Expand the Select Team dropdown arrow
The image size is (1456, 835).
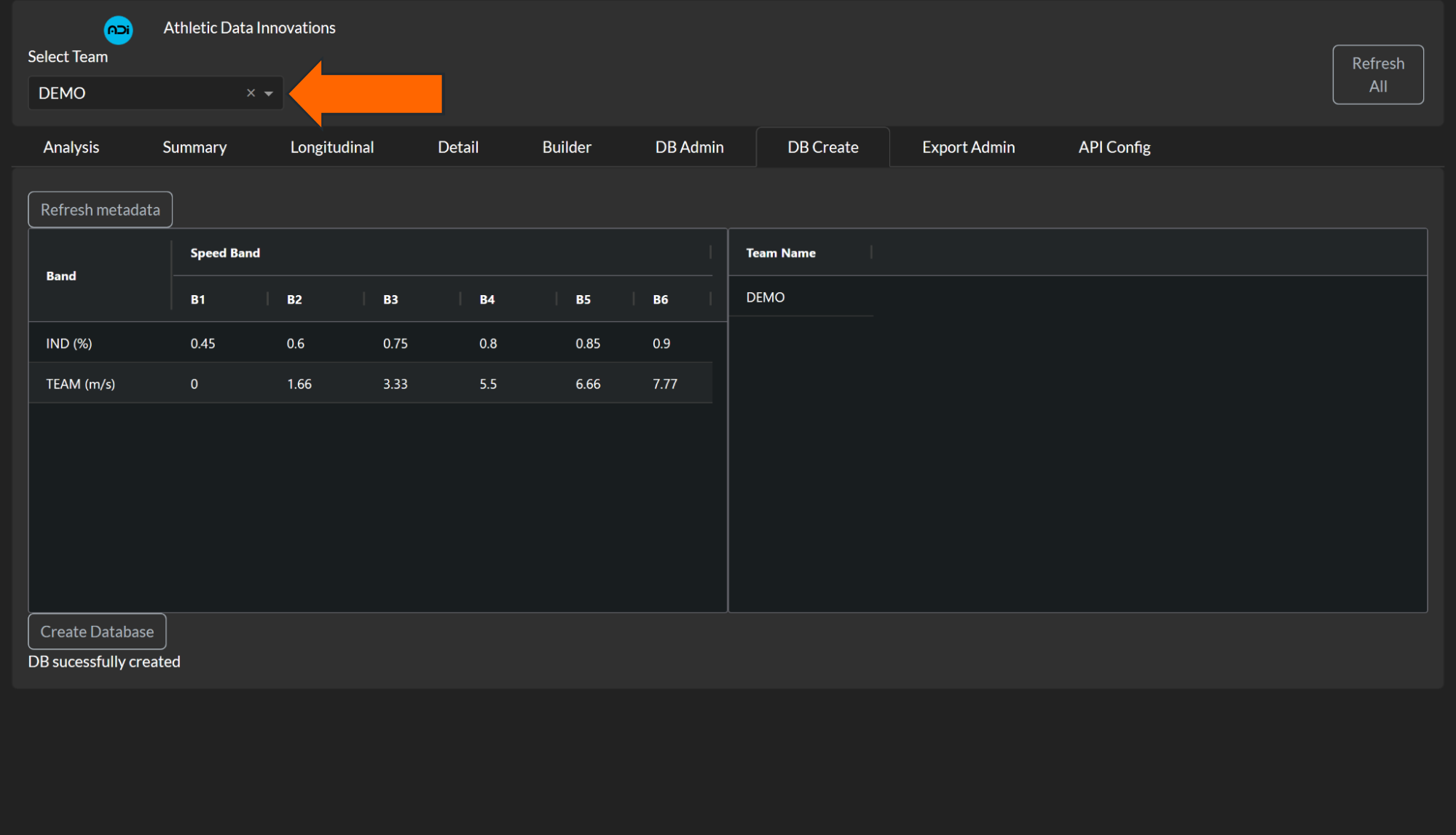269,93
